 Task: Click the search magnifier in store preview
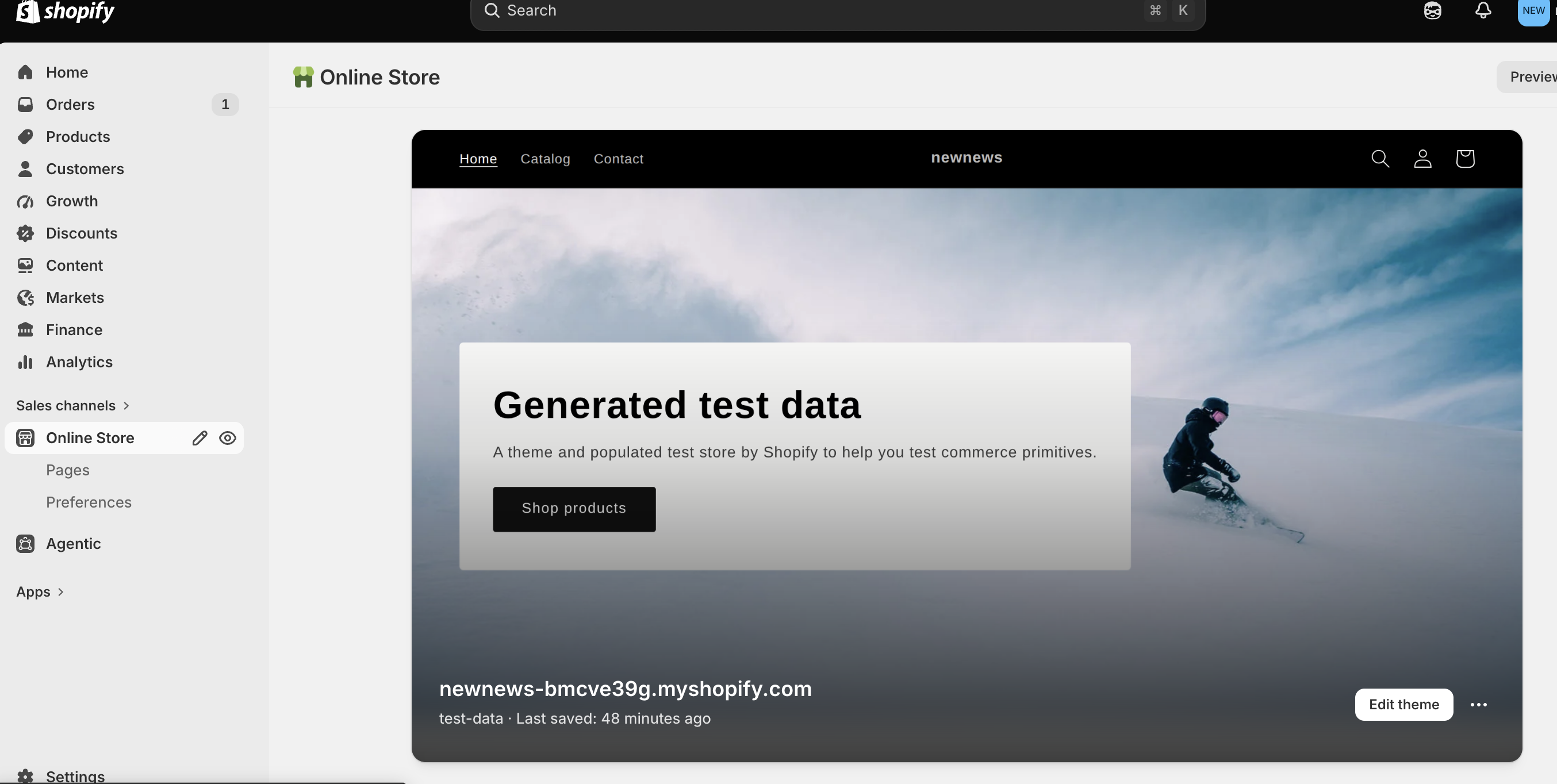coord(1380,159)
